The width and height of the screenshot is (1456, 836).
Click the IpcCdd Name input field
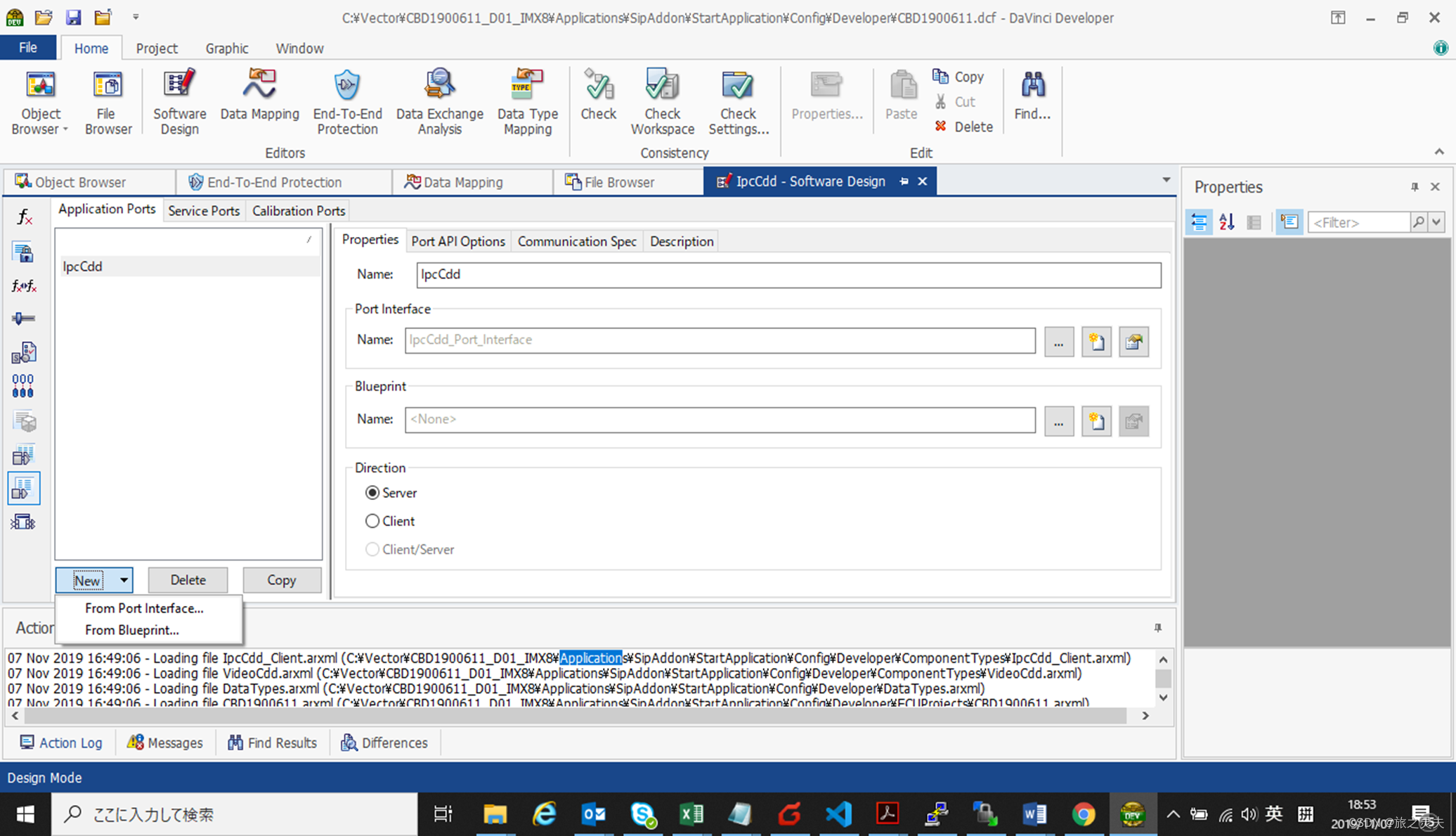pos(788,275)
